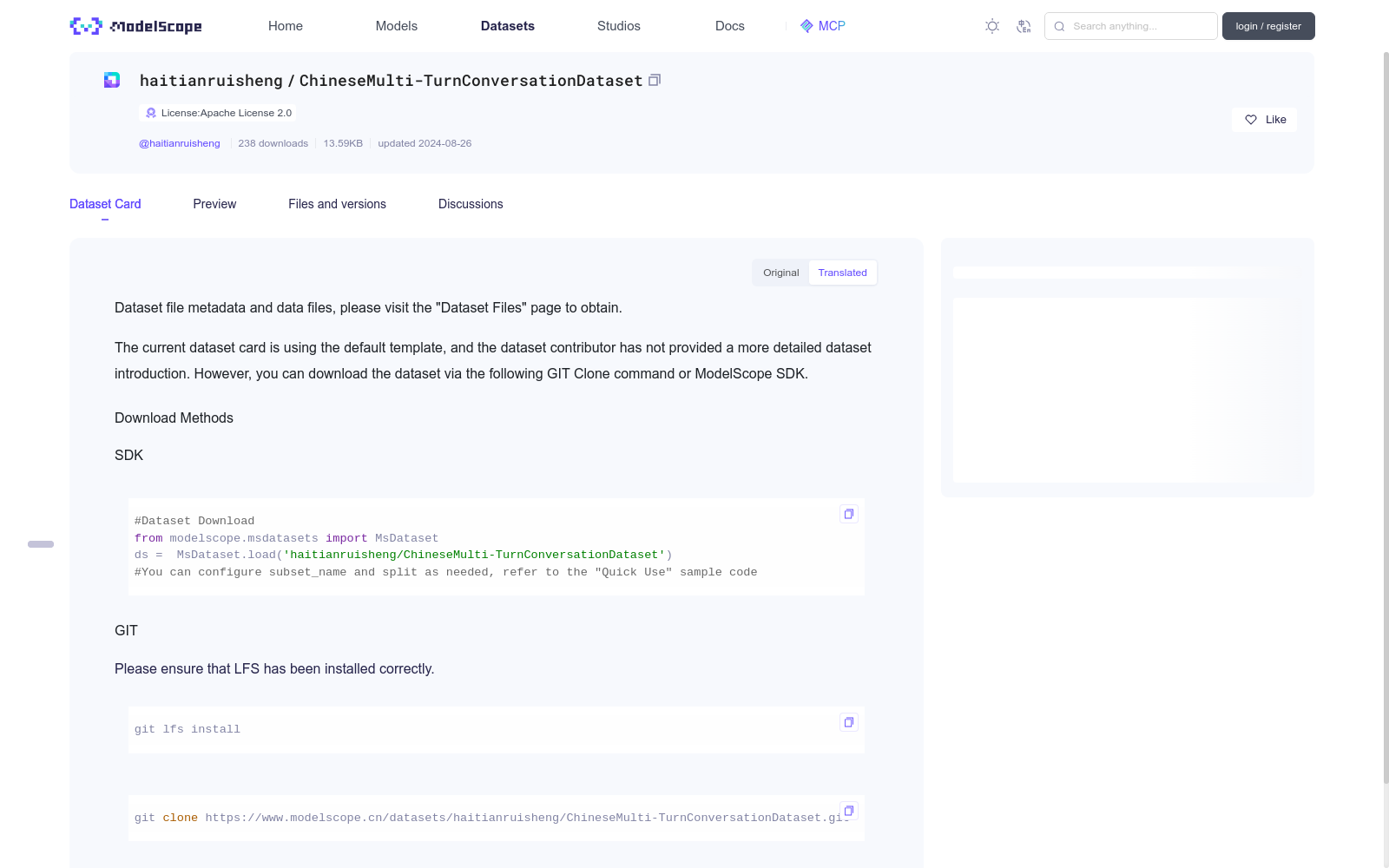This screenshot has width=1389, height=868.
Task: Click the '13.59KB' size text
Action: pyautogui.click(x=343, y=143)
